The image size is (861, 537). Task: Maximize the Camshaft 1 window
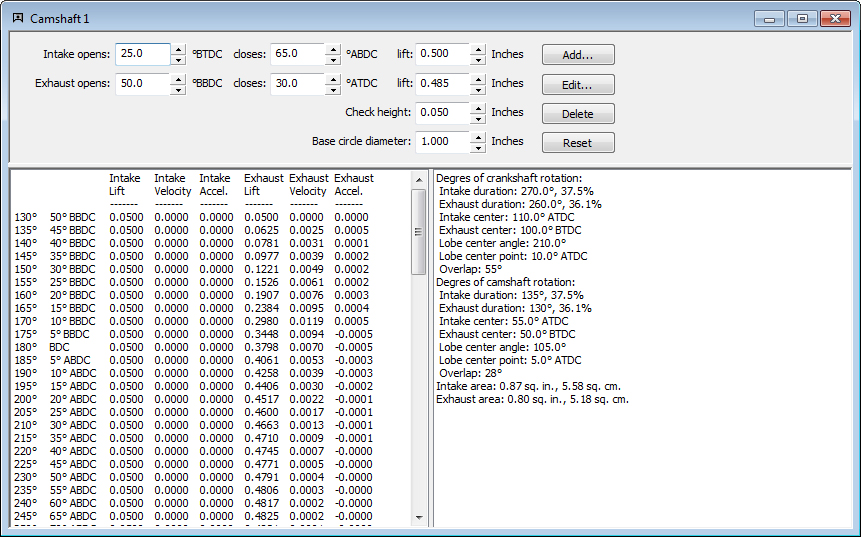(802, 18)
